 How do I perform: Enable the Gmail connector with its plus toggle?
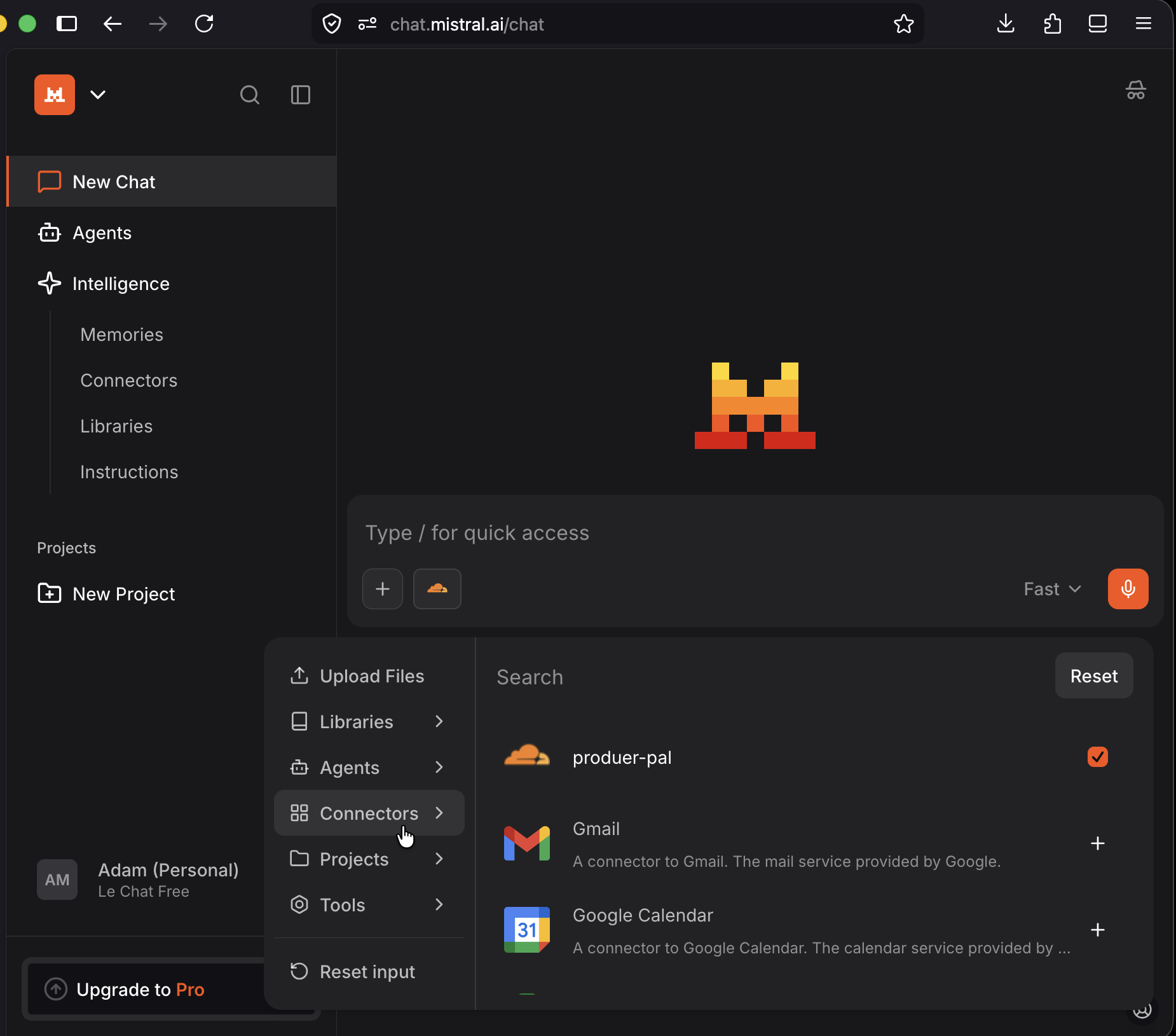pos(1098,843)
